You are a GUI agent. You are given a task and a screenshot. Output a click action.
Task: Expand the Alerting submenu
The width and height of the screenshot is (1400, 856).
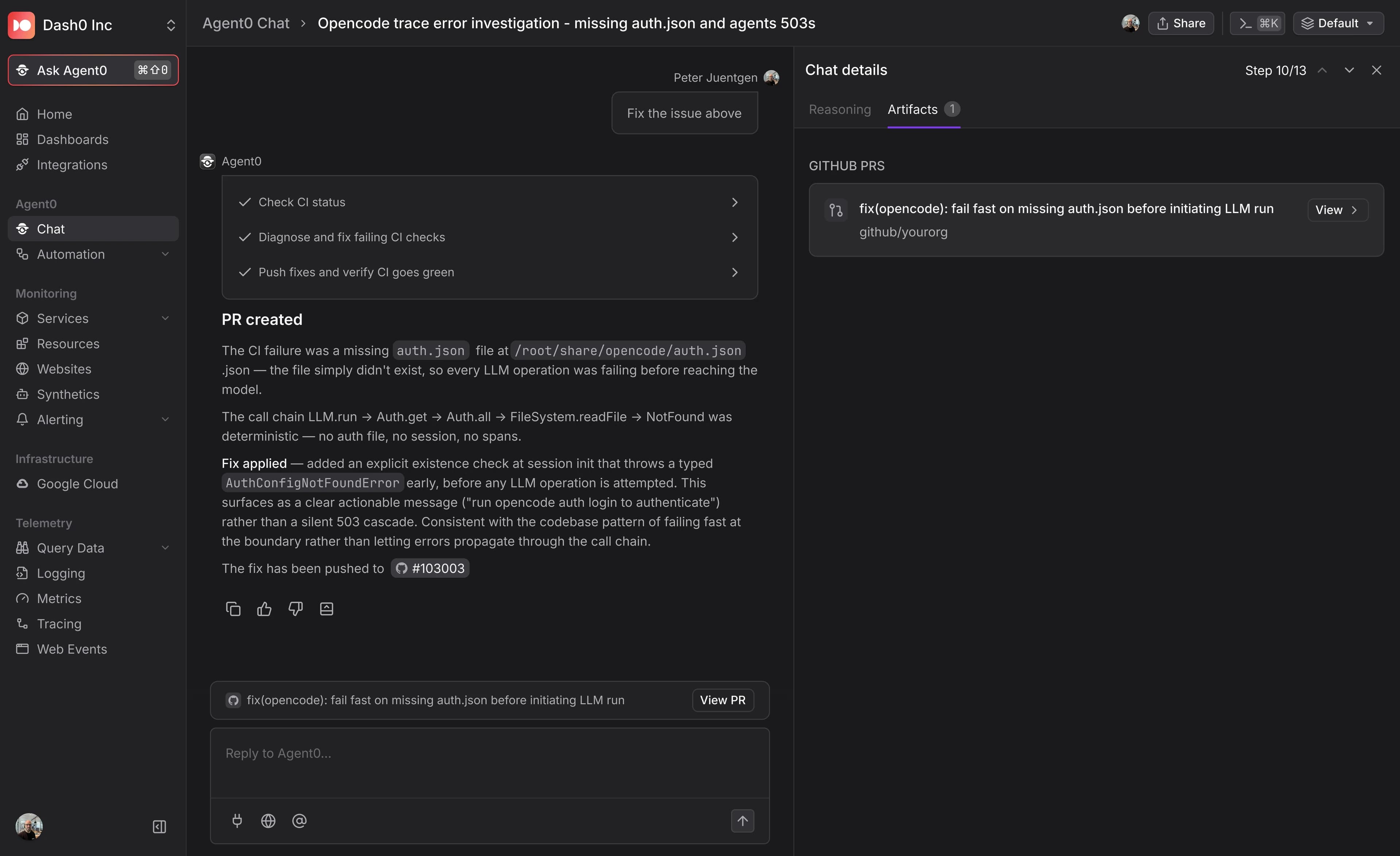click(x=166, y=419)
